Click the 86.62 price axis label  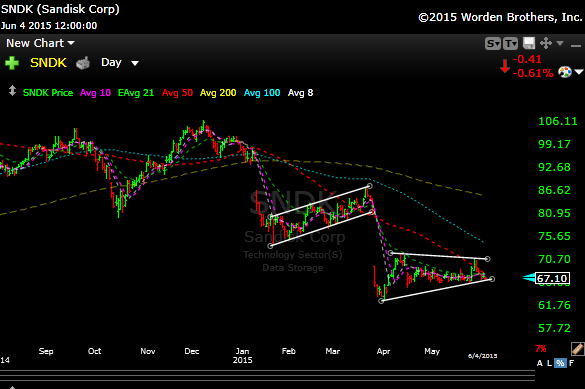pos(554,190)
